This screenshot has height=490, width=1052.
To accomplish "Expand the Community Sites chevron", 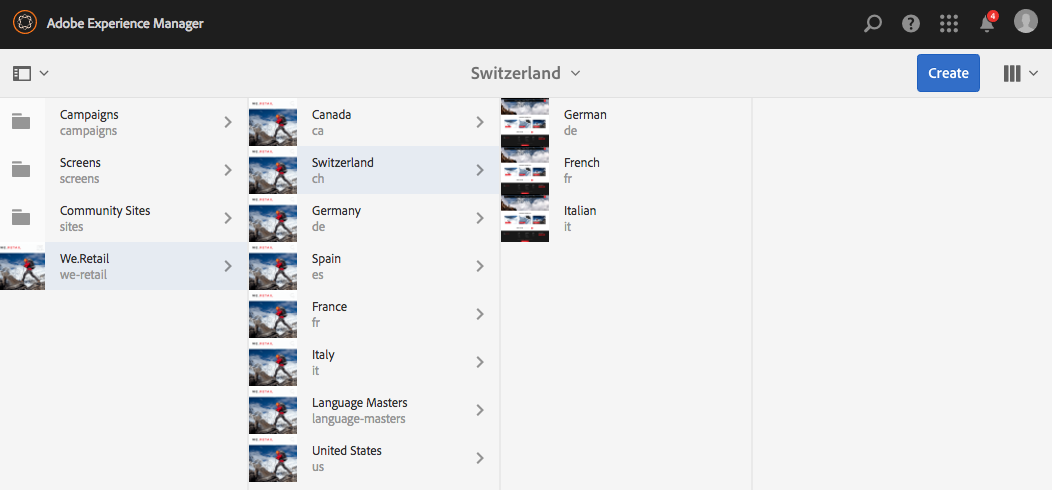I will (x=228, y=218).
